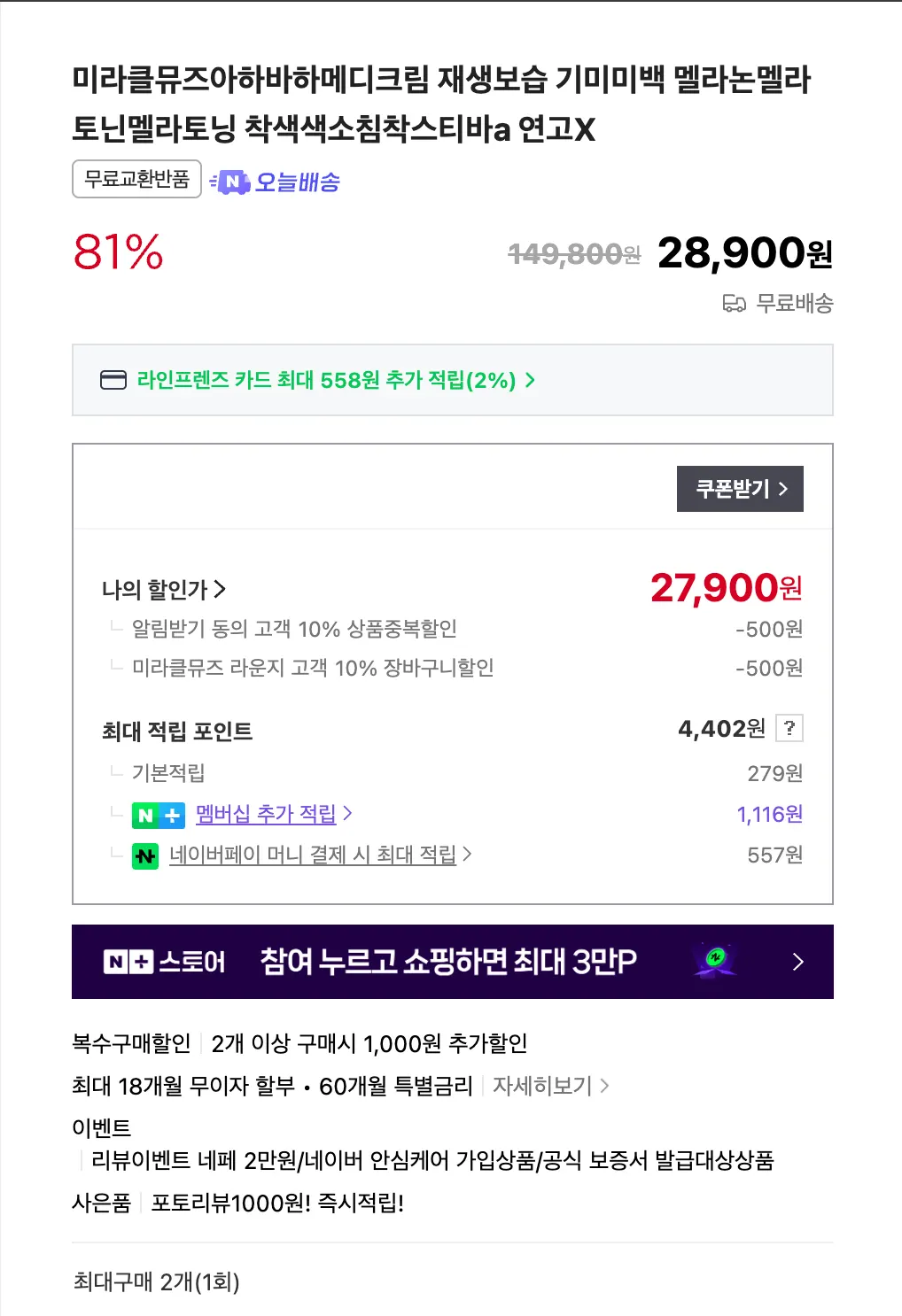The image size is (902, 1316).
Task: Click the banner's glowing mascot icon
Action: coord(715,961)
